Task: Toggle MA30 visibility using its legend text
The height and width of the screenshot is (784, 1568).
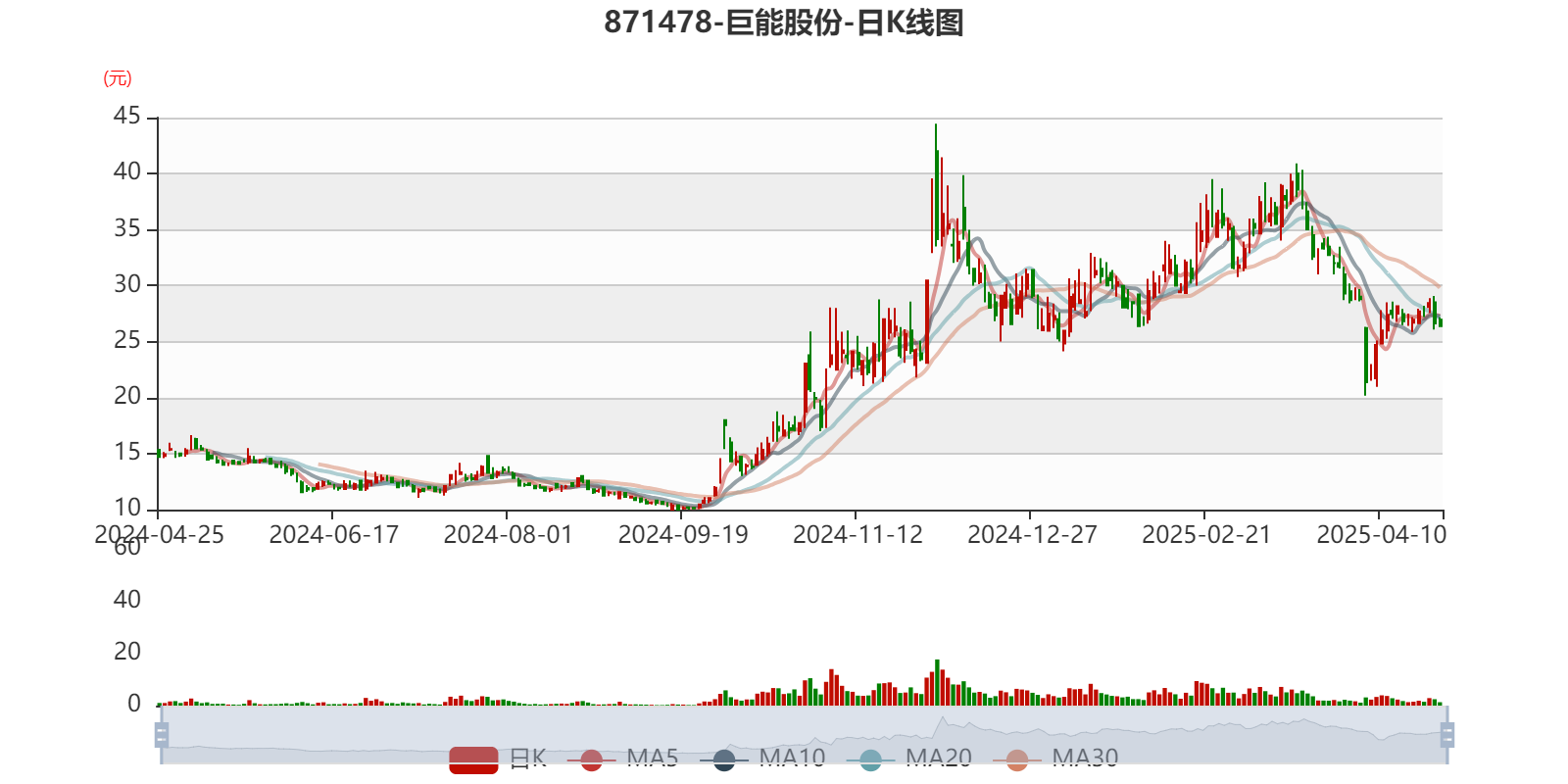Action: click(x=1085, y=758)
